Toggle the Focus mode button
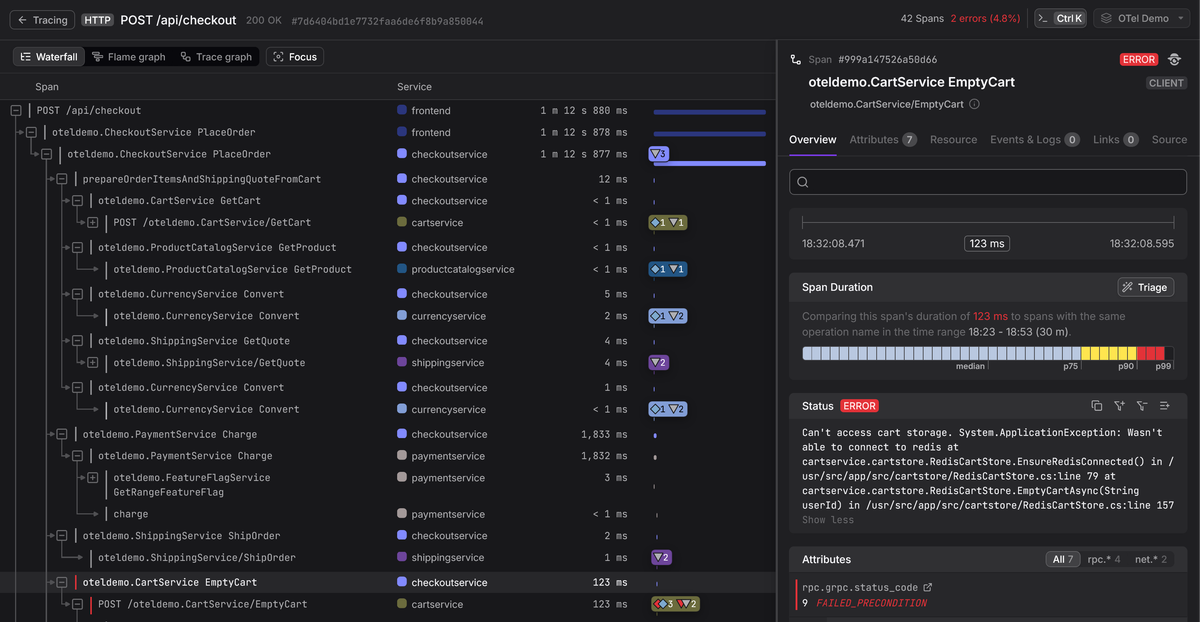 click(295, 57)
